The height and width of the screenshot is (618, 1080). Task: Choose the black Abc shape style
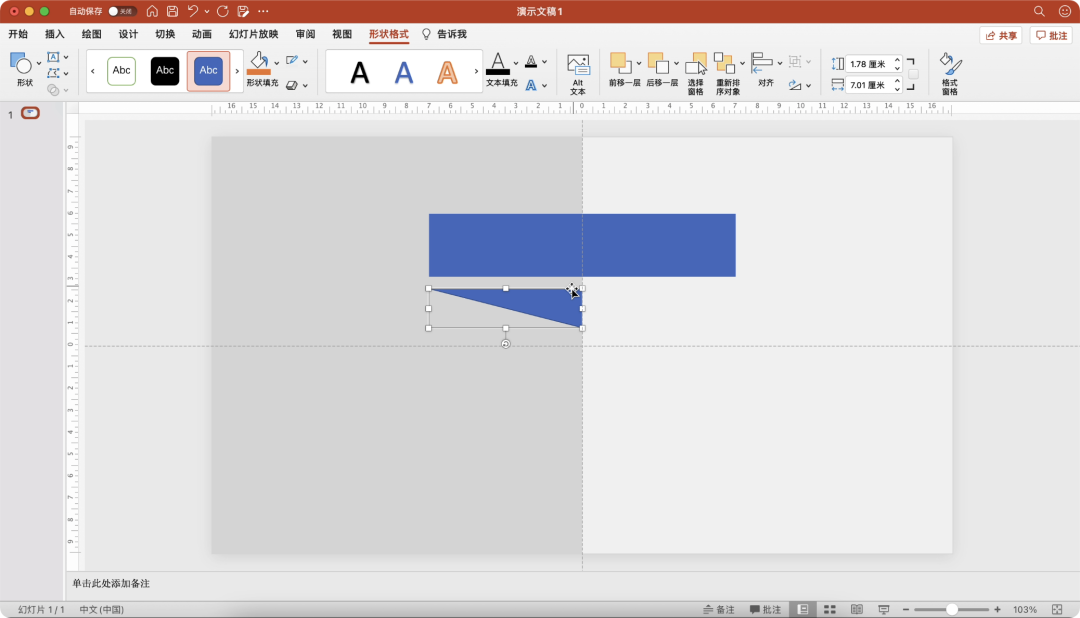click(x=165, y=70)
